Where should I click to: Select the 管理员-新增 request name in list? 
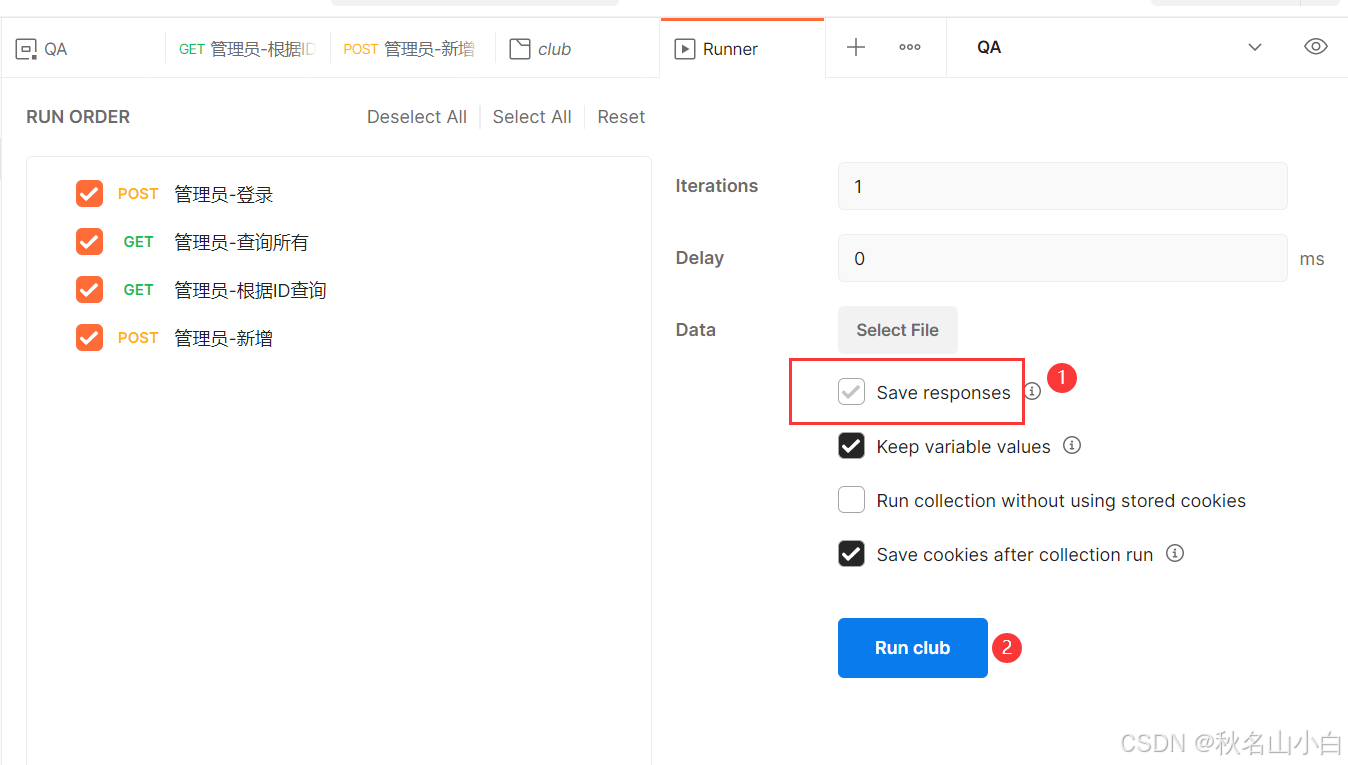[224, 338]
